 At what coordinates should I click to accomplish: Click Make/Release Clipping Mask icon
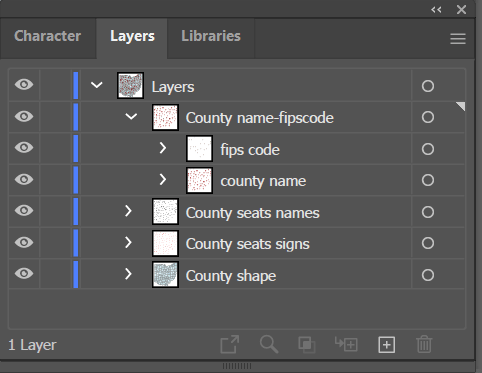click(x=307, y=344)
